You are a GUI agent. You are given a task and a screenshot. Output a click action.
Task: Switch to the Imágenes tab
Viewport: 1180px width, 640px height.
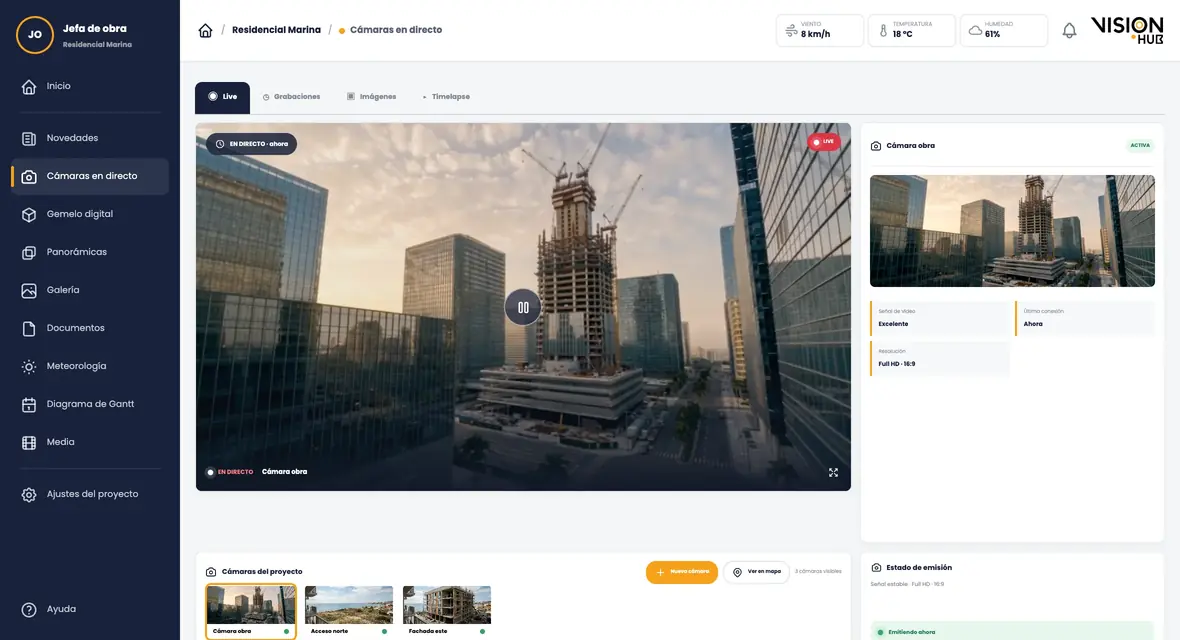[372, 97]
